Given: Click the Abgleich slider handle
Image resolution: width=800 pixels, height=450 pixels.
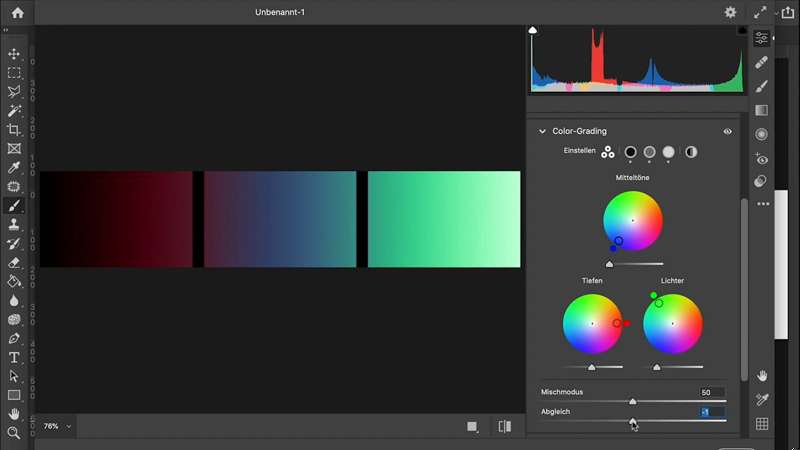Looking at the screenshot, I should pyautogui.click(x=633, y=421).
